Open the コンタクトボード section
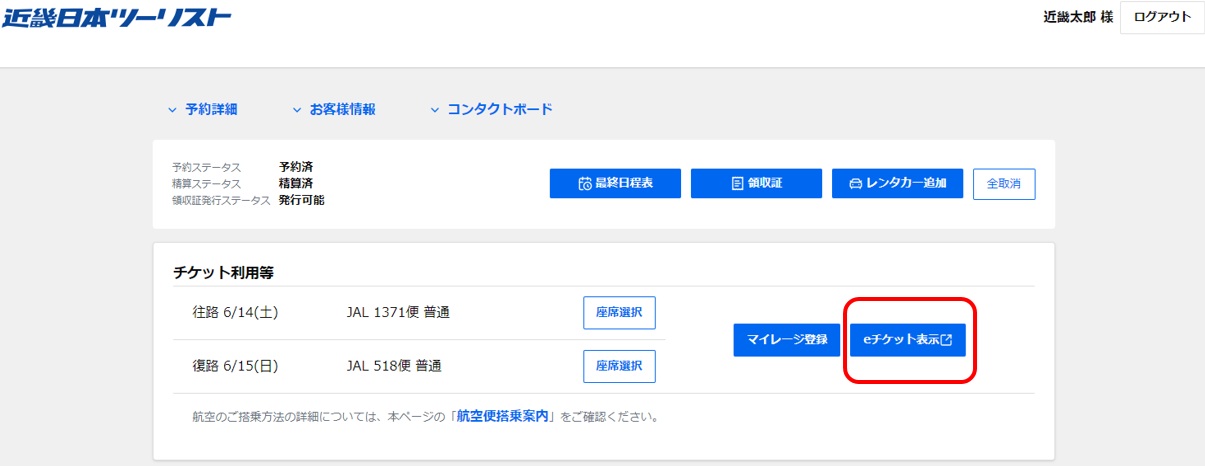The image size is (1205, 466). [x=499, y=110]
